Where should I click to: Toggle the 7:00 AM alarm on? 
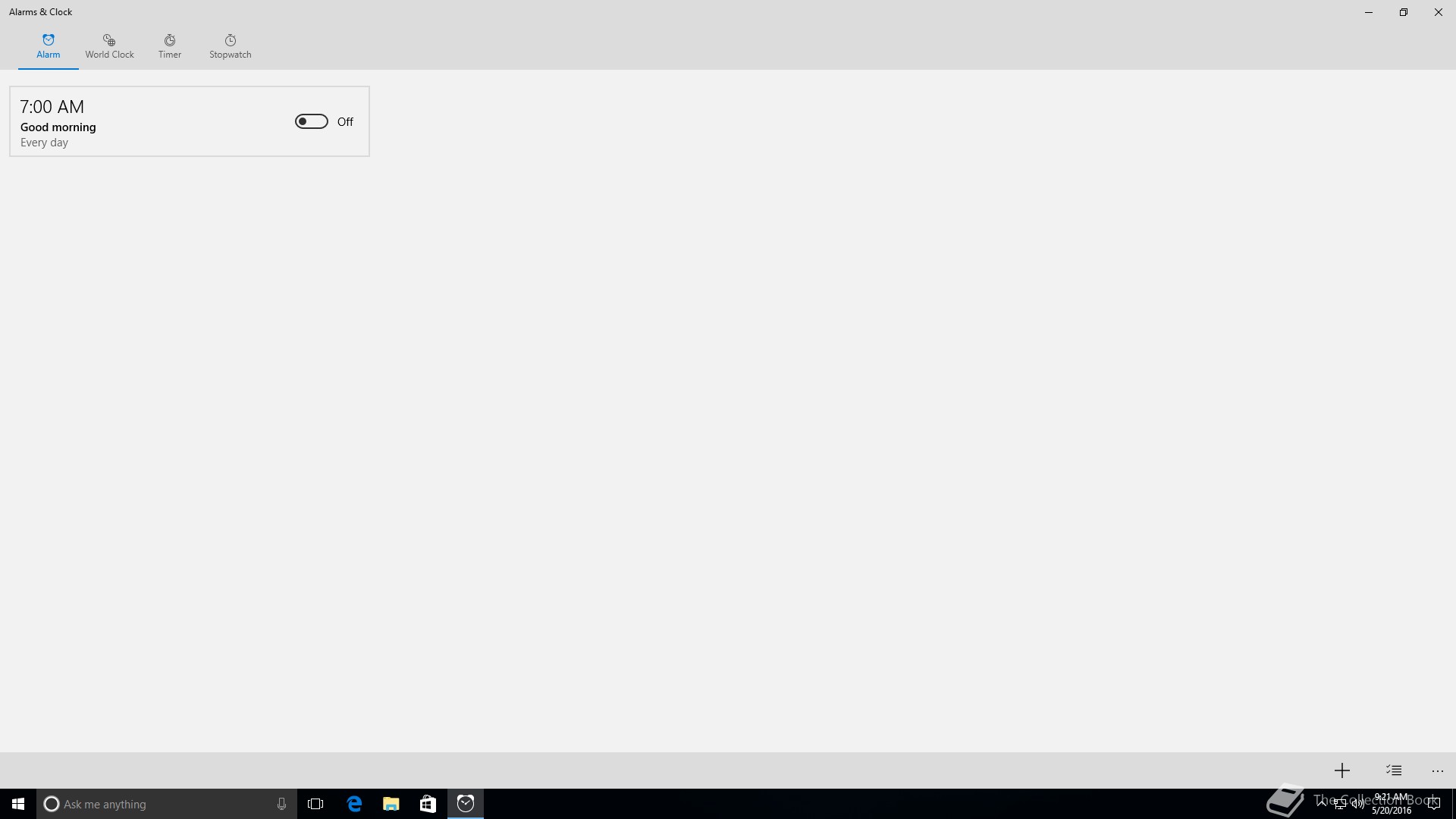coord(311,121)
